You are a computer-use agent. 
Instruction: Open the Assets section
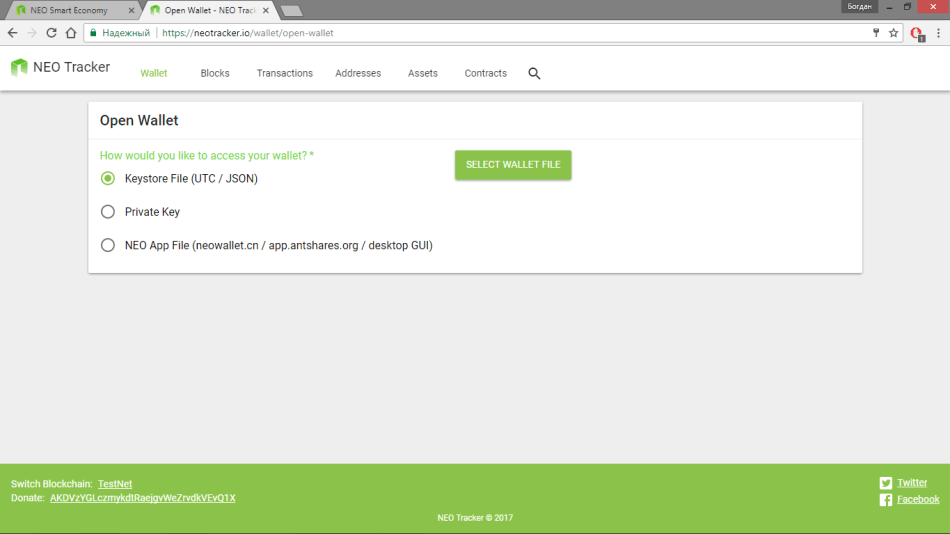pyautogui.click(x=422, y=73)
